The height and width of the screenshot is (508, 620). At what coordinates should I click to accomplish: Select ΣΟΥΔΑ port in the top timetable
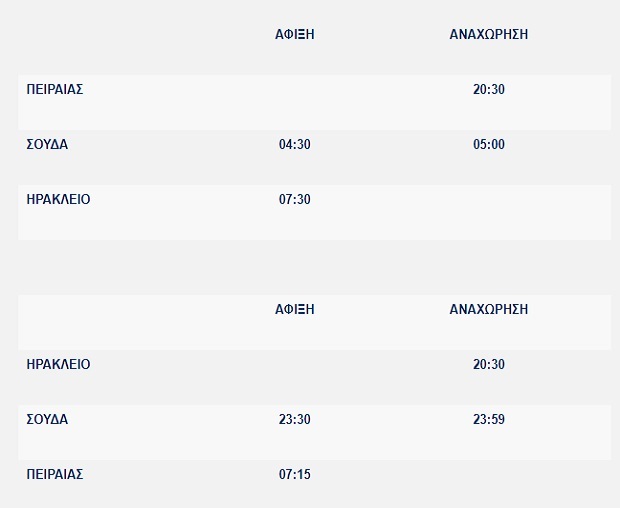[47, 144]
